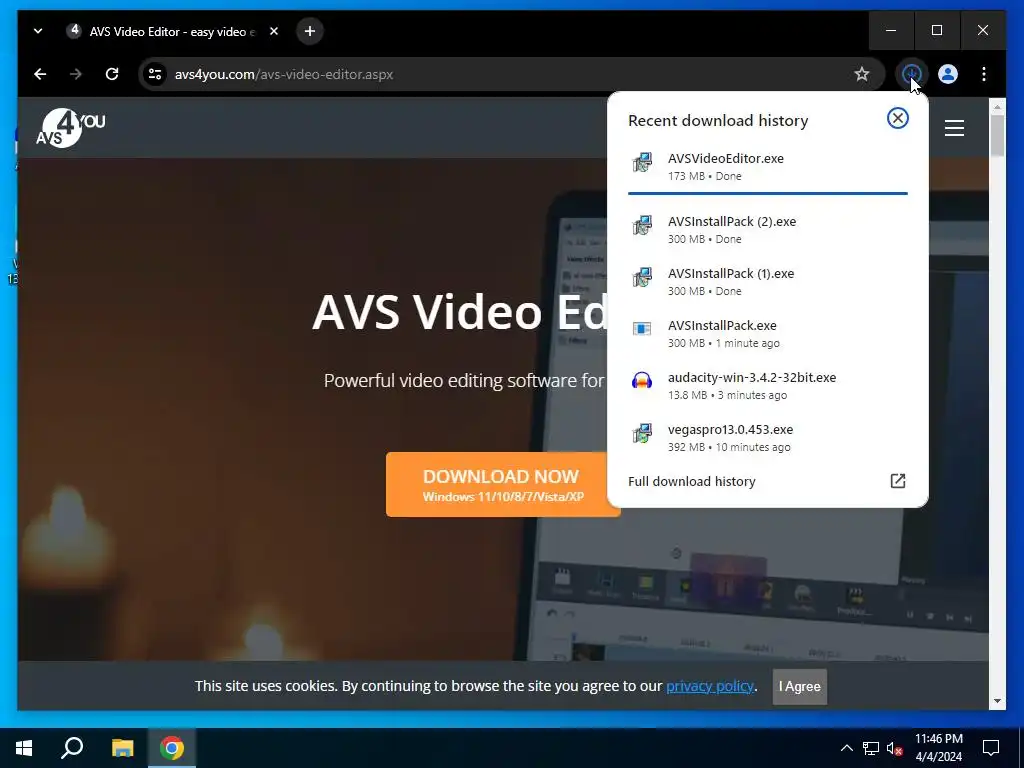1024x768 pixels.
Task: Open Full download history link
Action: [x=692, y=481]
